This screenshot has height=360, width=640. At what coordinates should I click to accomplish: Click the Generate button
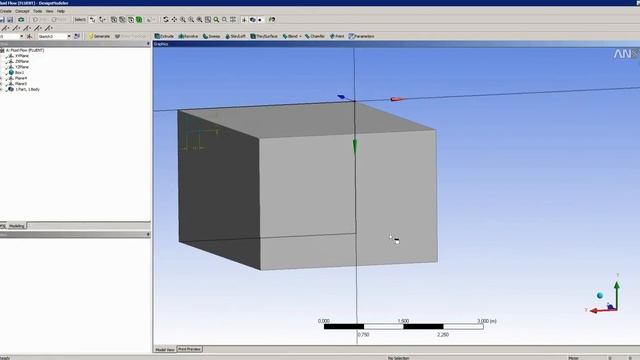coord(99,36)
